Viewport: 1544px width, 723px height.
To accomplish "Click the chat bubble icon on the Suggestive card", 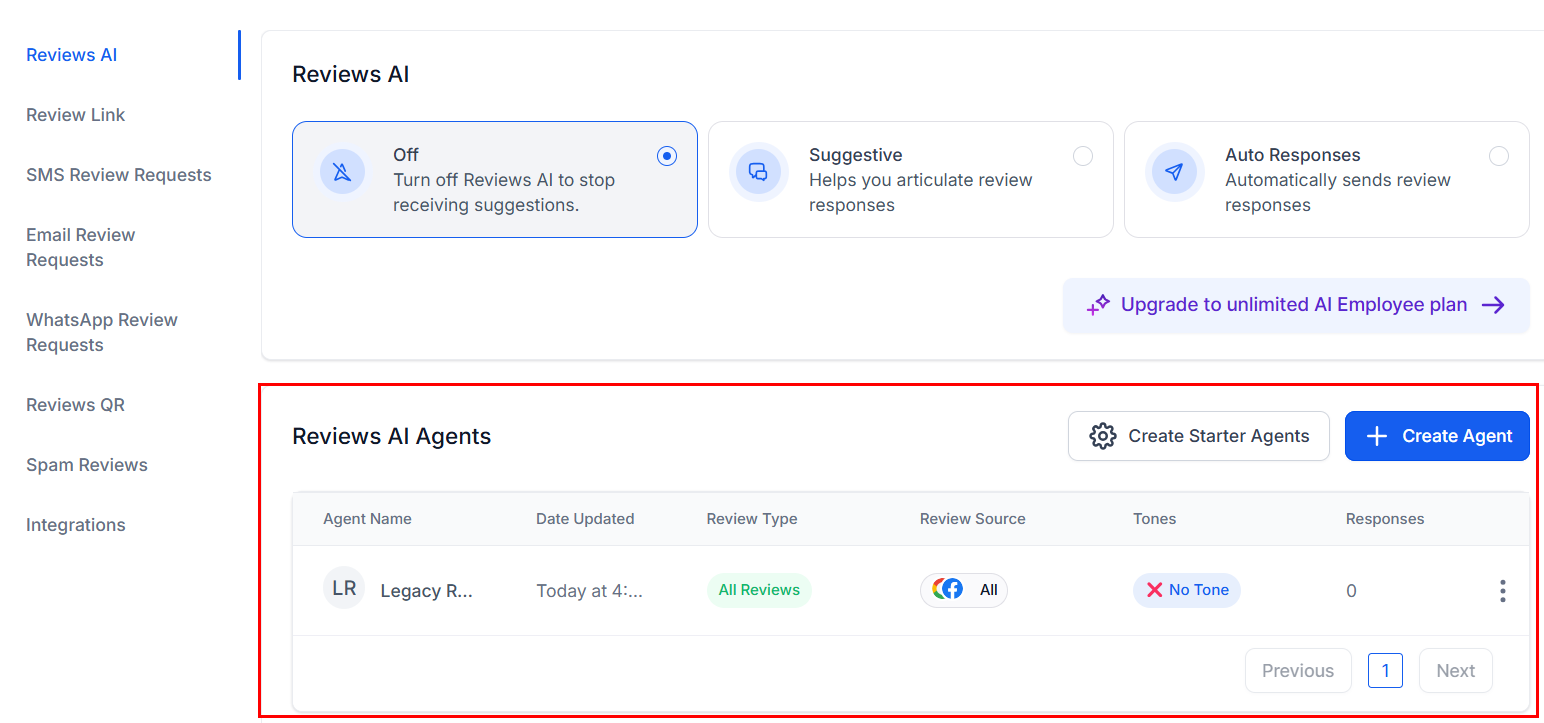I will coord(758,171).
